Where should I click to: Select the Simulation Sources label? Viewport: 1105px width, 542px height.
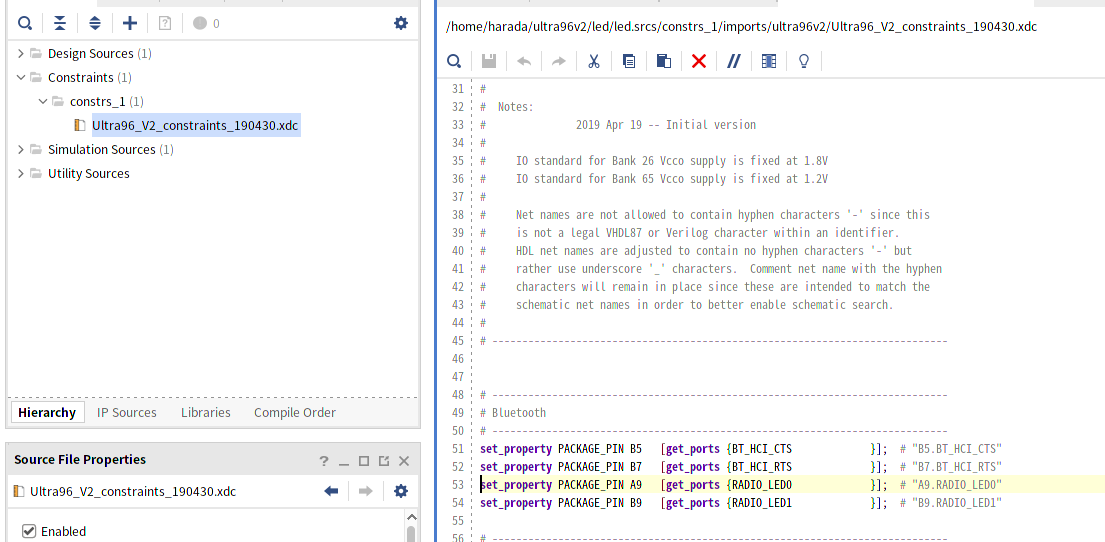(x=101, y=149)
